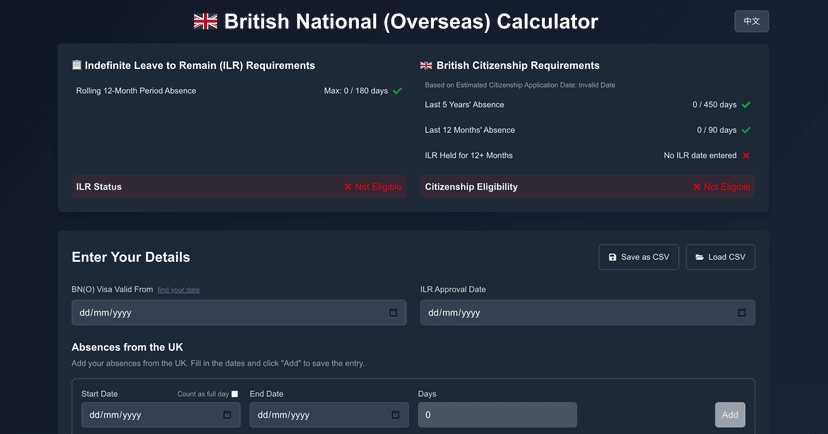The height and width of the screenshot is (434, 828).
Task: Click the green check for Last 5 Years' Absence
Action: pos(746,105)
